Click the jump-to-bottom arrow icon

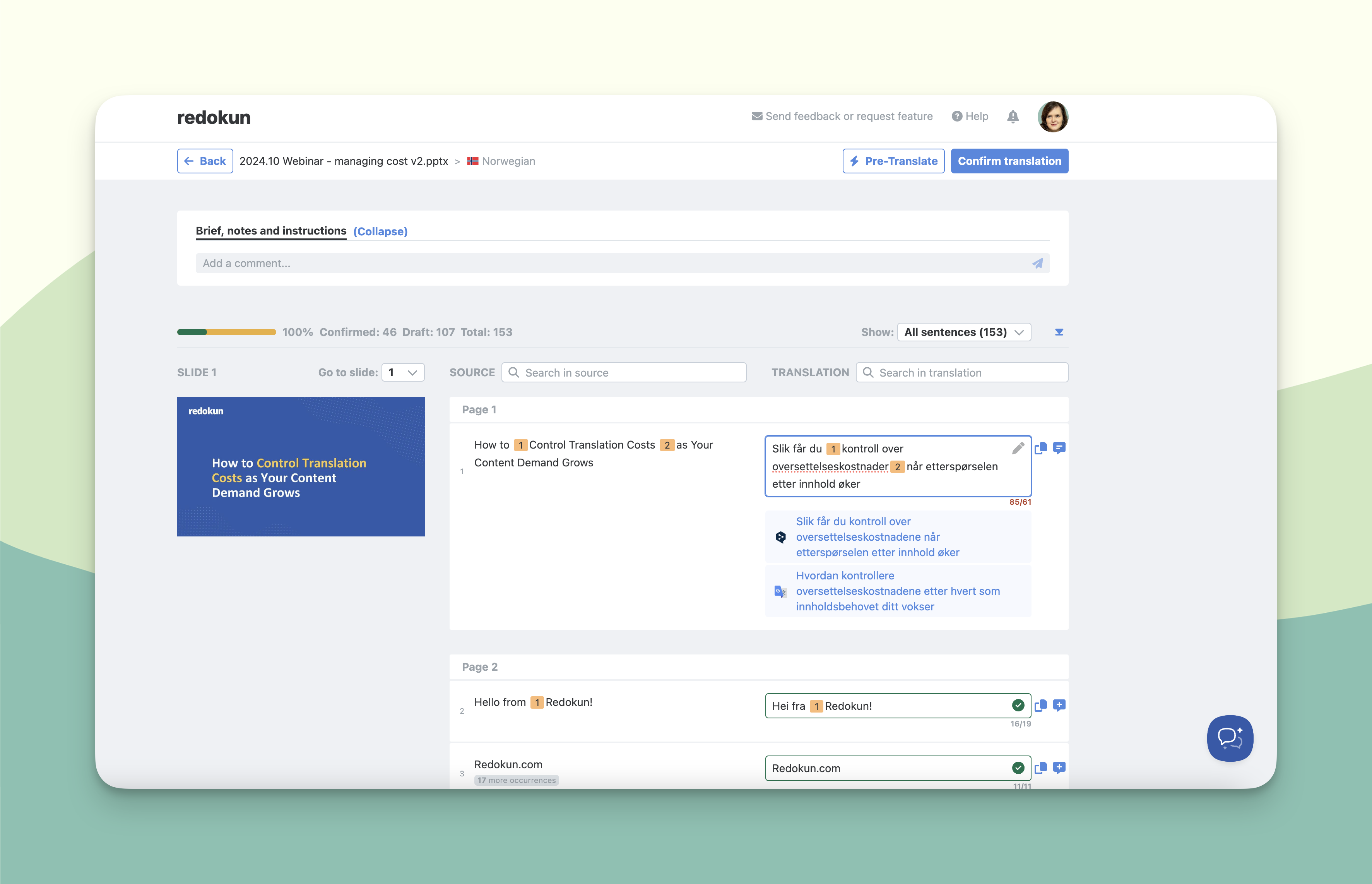point(1059,332)
